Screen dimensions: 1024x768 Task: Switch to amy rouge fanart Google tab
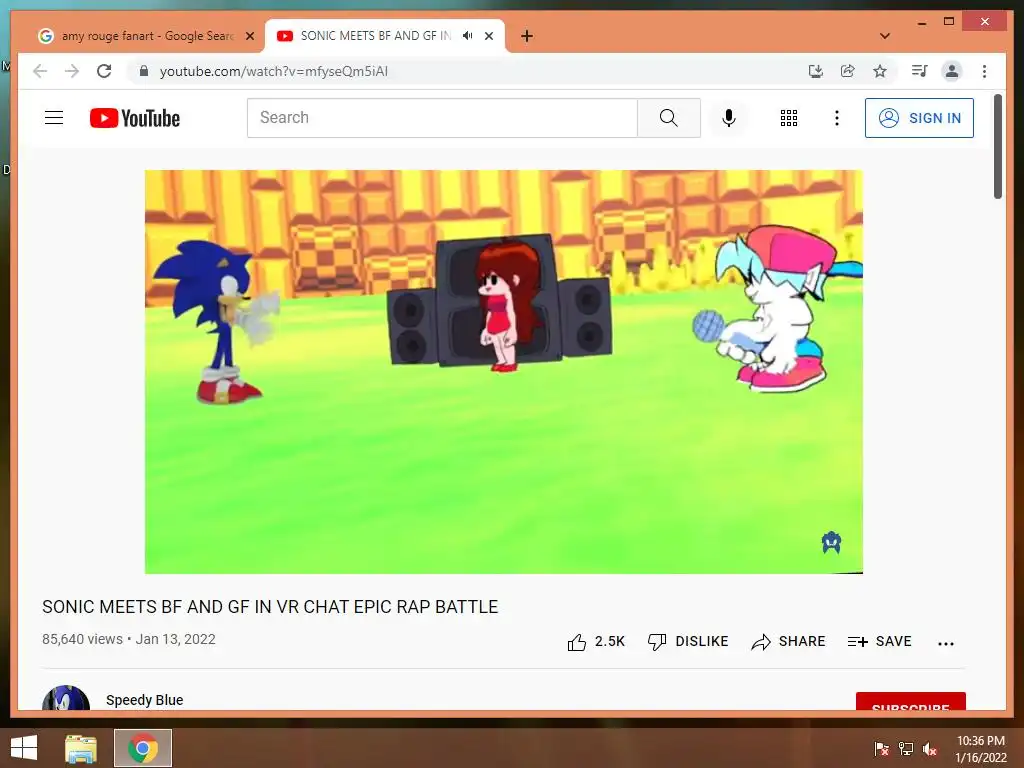[x=147, y=36]
